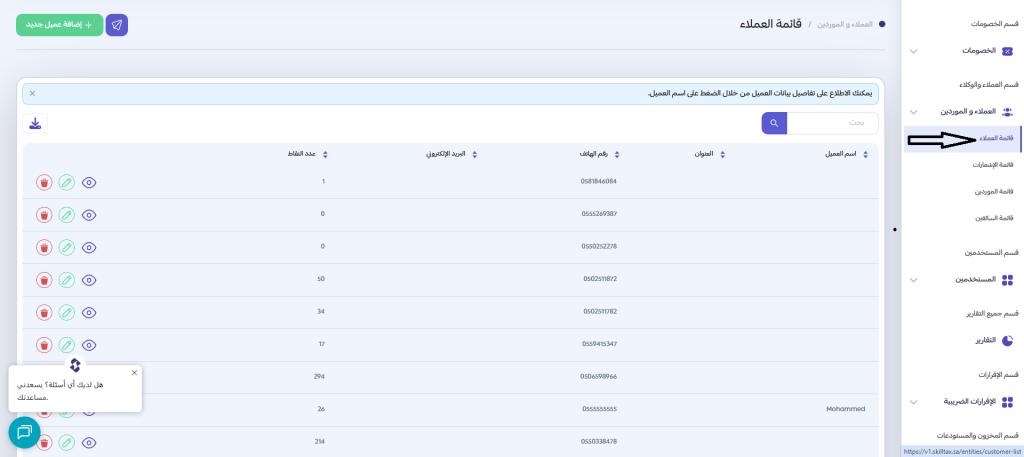Screen dimensions: 1024x457
Task: Click the green pencil icon for 0559415347
Action: (x=66, y=345)
